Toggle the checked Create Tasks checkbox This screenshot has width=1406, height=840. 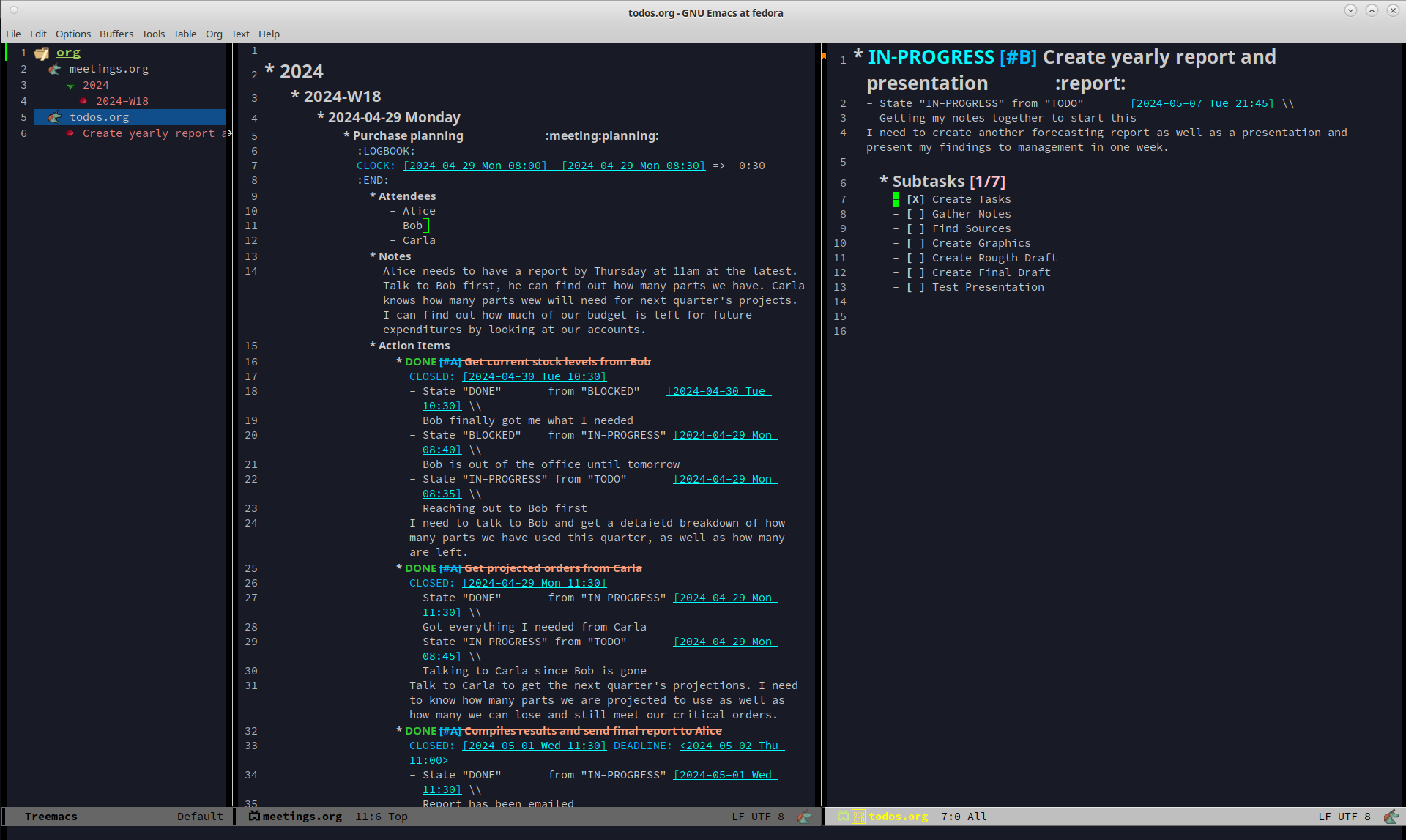pos(915,199)
